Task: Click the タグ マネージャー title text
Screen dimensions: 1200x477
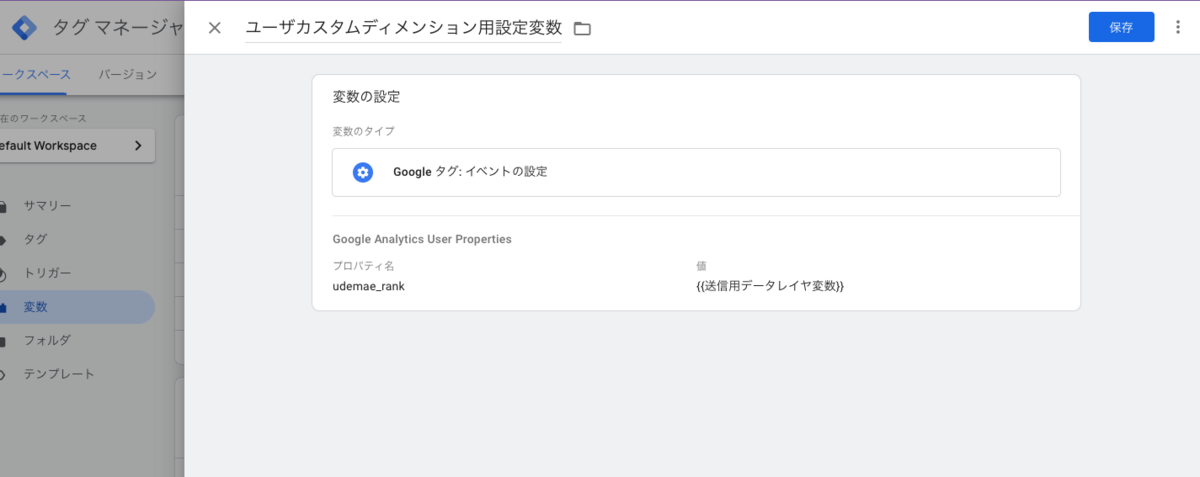Action: (117, 29)
